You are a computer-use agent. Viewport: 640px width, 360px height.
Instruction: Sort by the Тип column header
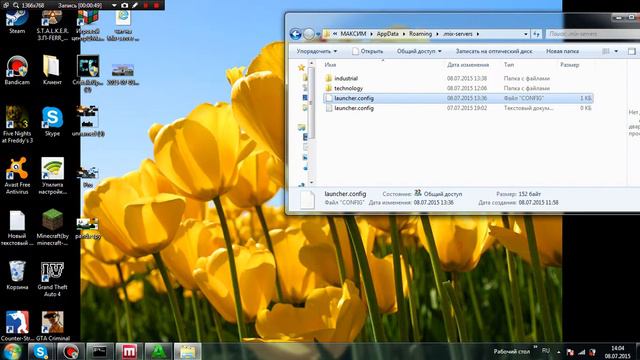[509, 65]
